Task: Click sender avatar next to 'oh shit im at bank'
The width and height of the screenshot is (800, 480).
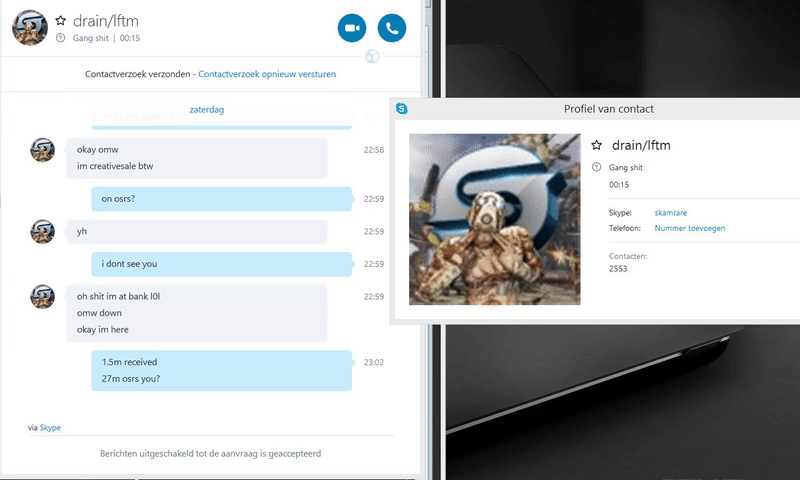Action: point(42,297)
